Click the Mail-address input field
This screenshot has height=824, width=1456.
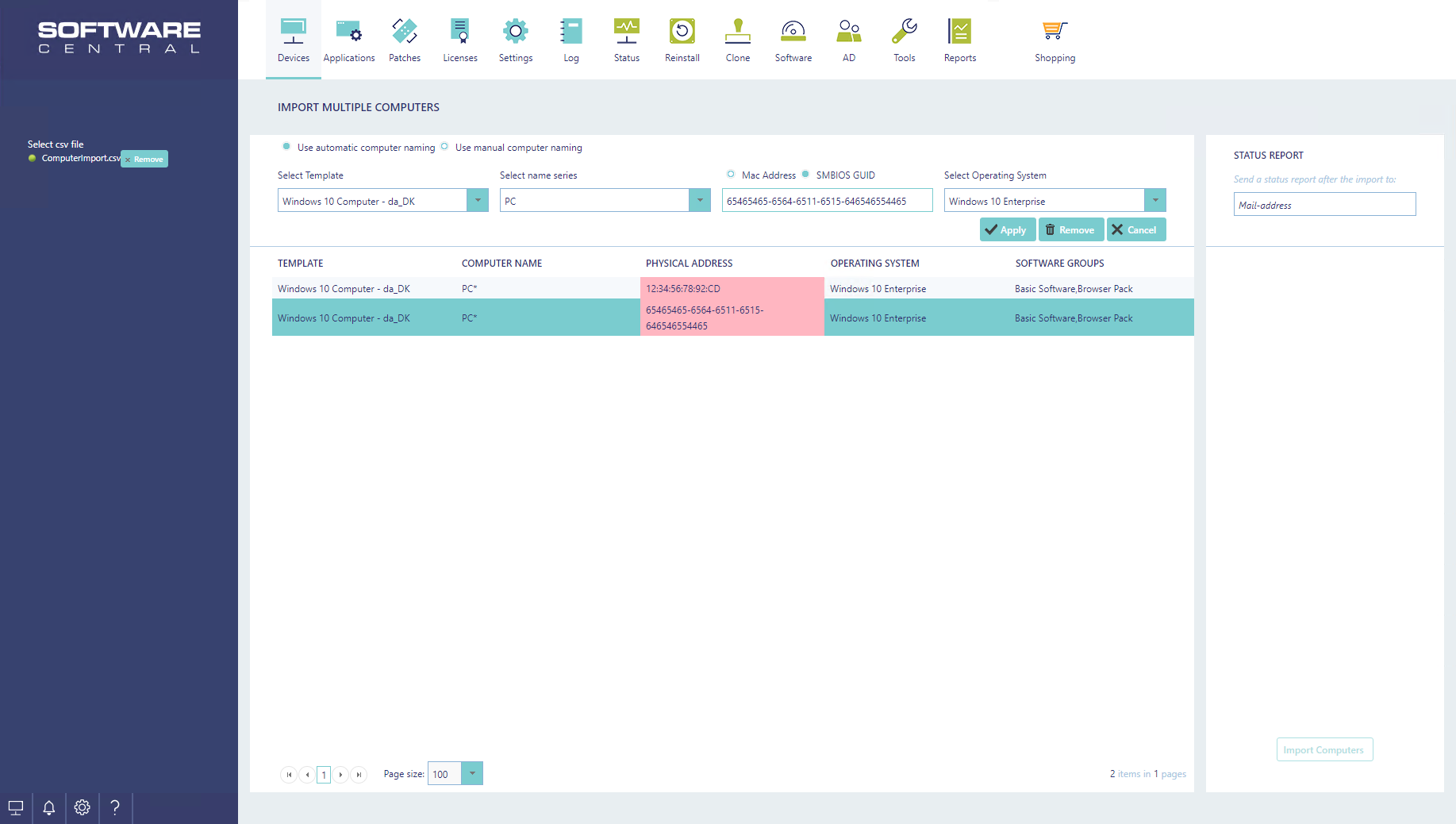pyautogui.click(x=1324, y=205)
